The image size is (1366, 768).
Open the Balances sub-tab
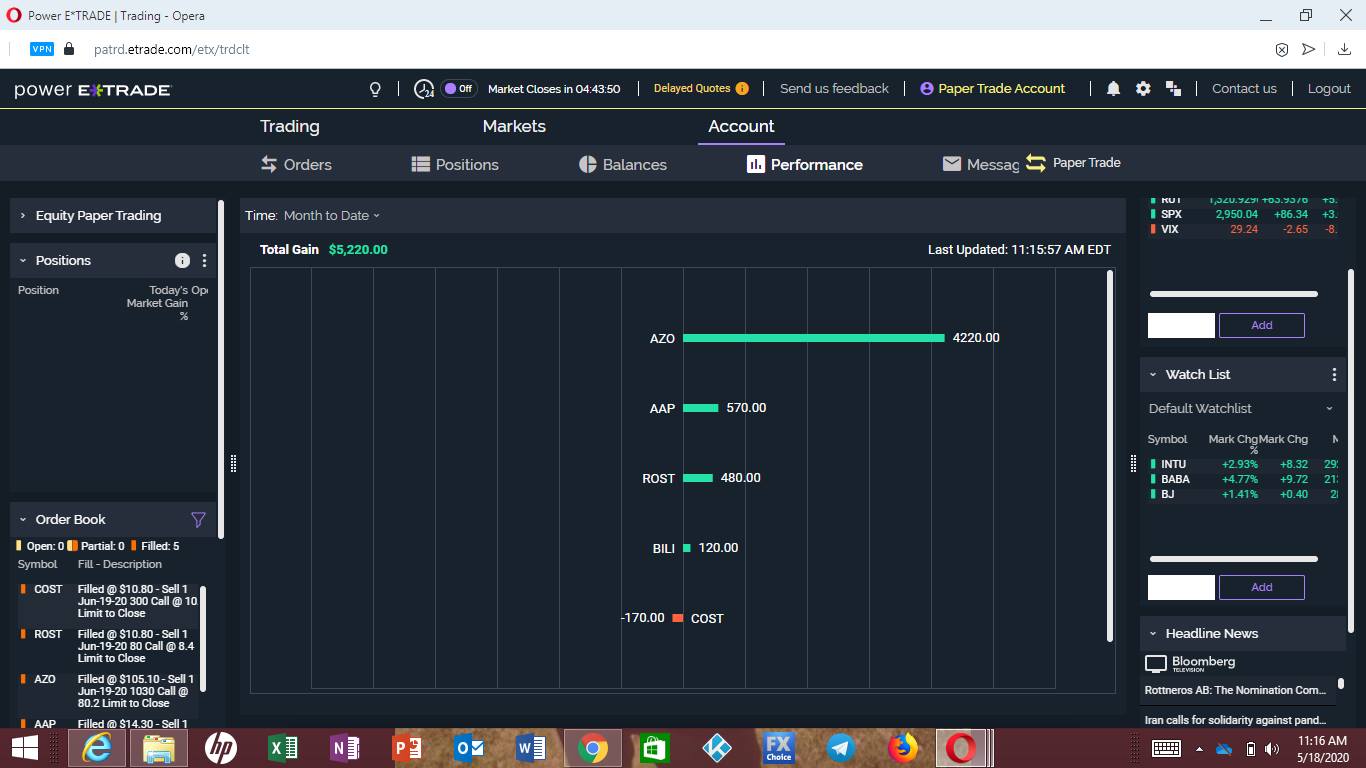623,164
